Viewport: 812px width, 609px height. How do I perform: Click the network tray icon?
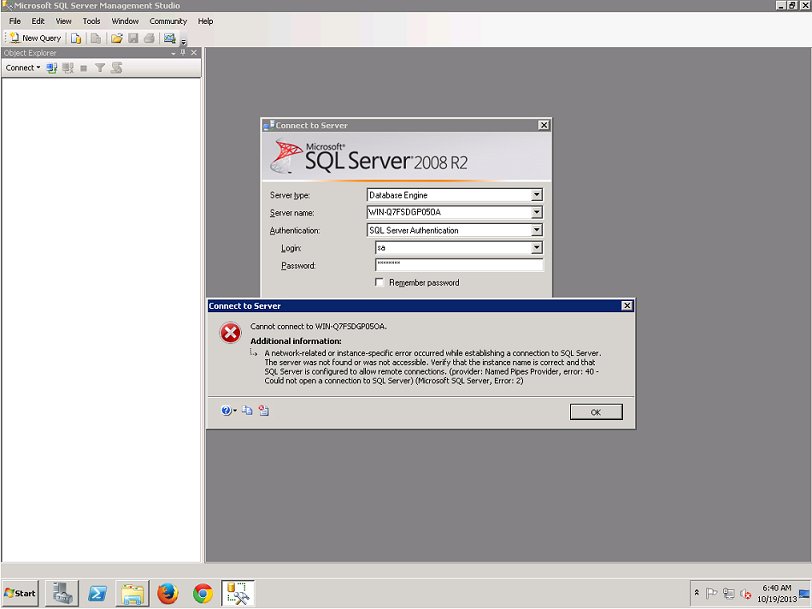click(x=729, y=593)
